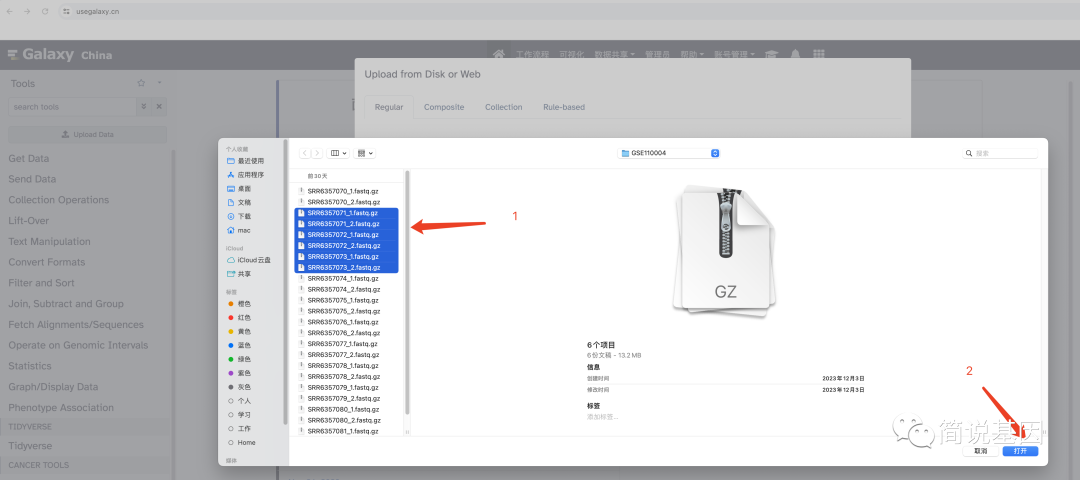Switch to the Collection upload tab

(x=503, y=107)
